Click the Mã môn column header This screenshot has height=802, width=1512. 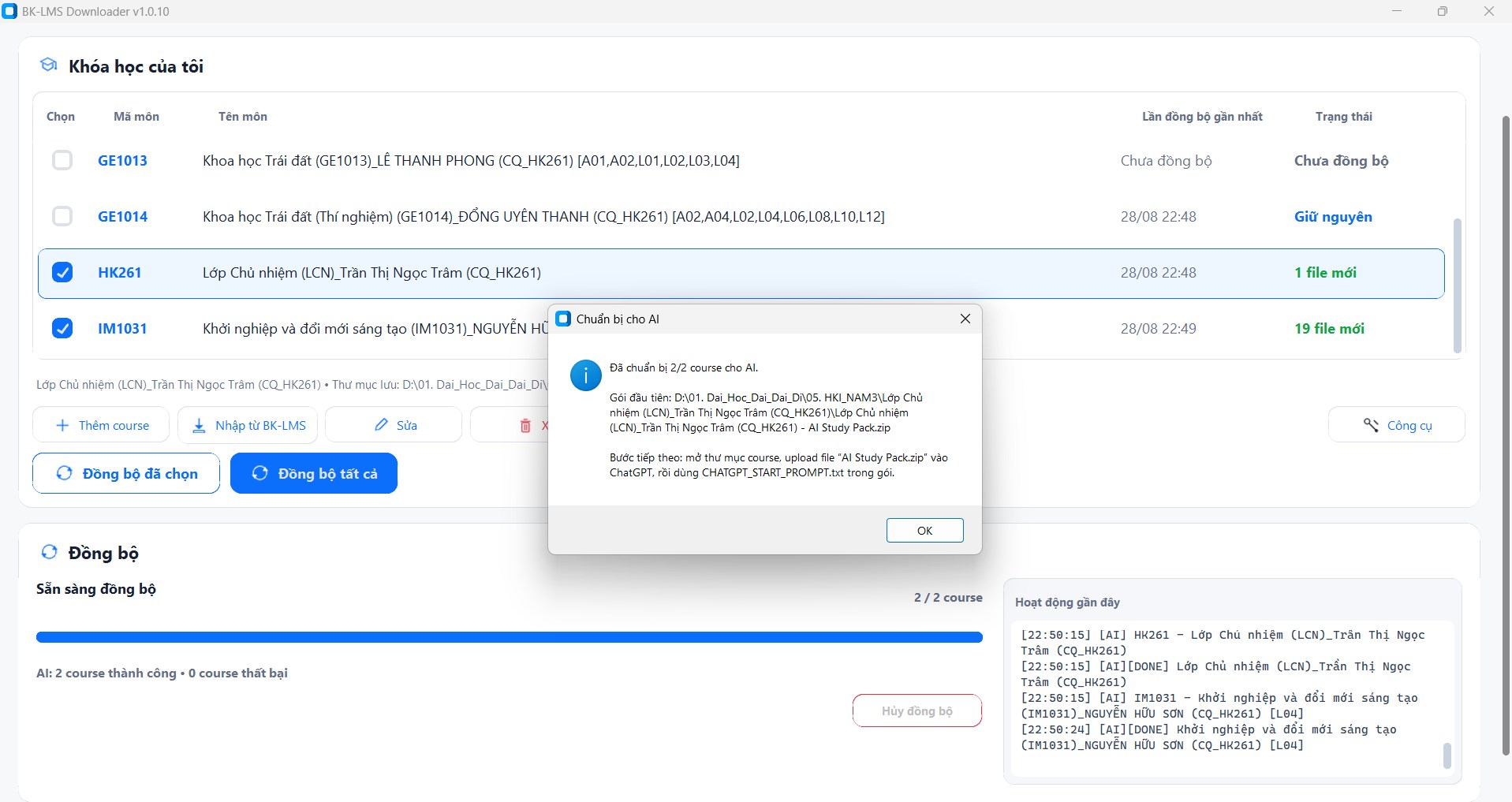pyautogui.click(x=136, y=117)
